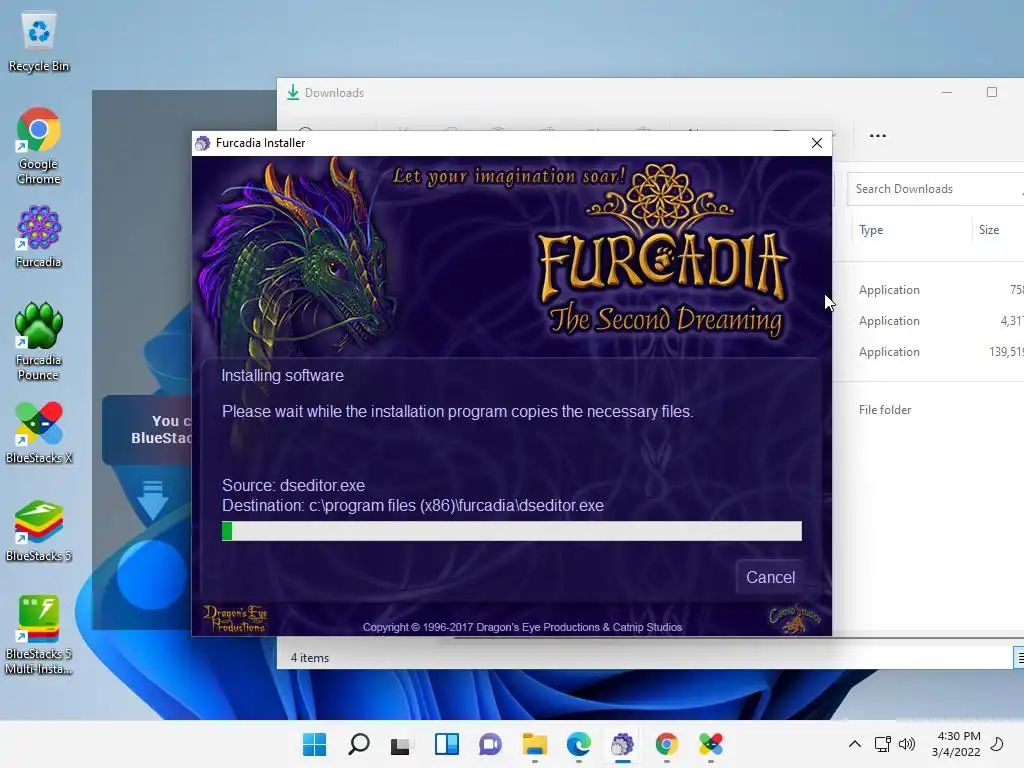Show hidden system tray icons
Viewport: 1024px width, 768px height.
tap(854, 744)
